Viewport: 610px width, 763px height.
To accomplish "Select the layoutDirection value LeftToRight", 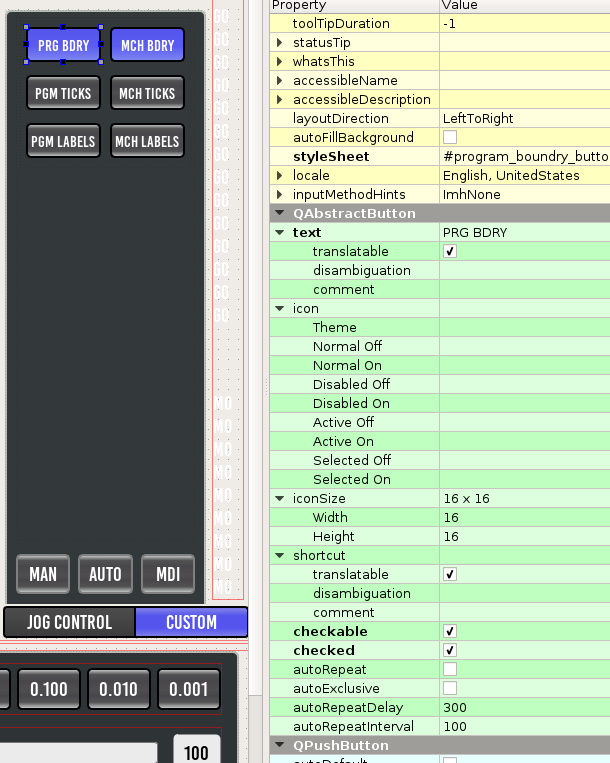I will (525, 118).
